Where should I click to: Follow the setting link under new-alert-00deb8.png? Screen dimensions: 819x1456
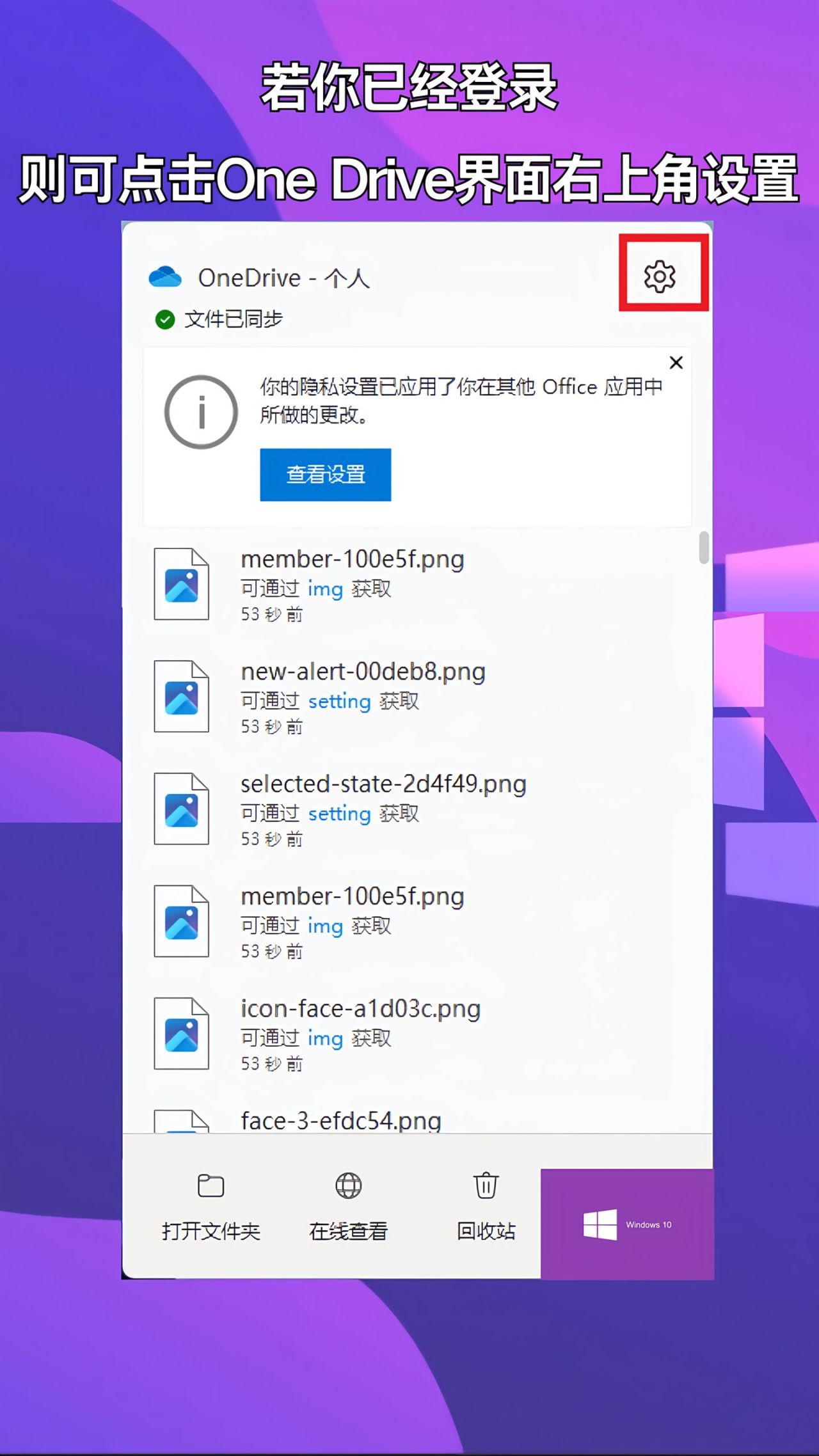point(340,702)
